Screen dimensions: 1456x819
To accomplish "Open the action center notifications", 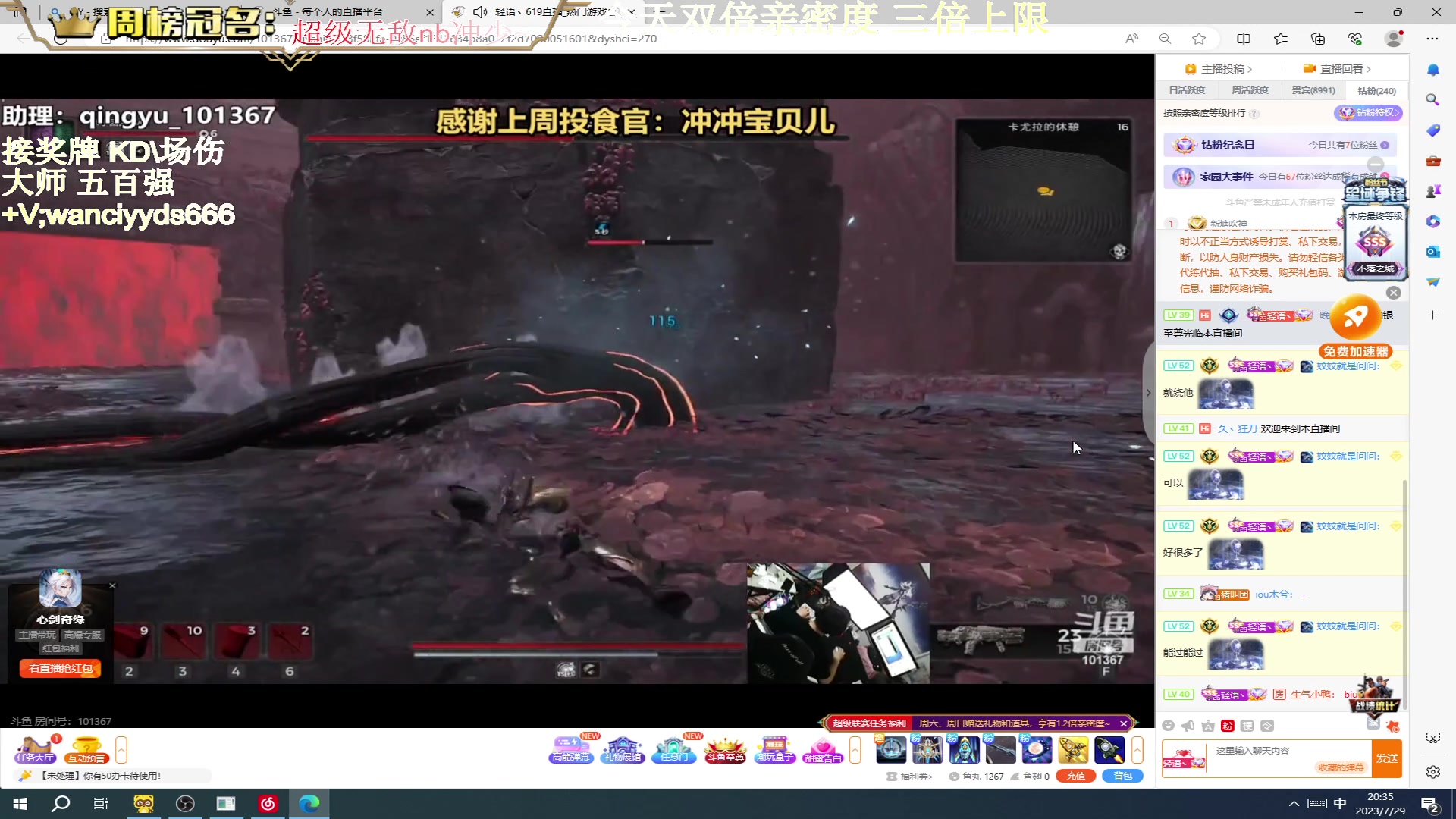I will coord(1430,804).
